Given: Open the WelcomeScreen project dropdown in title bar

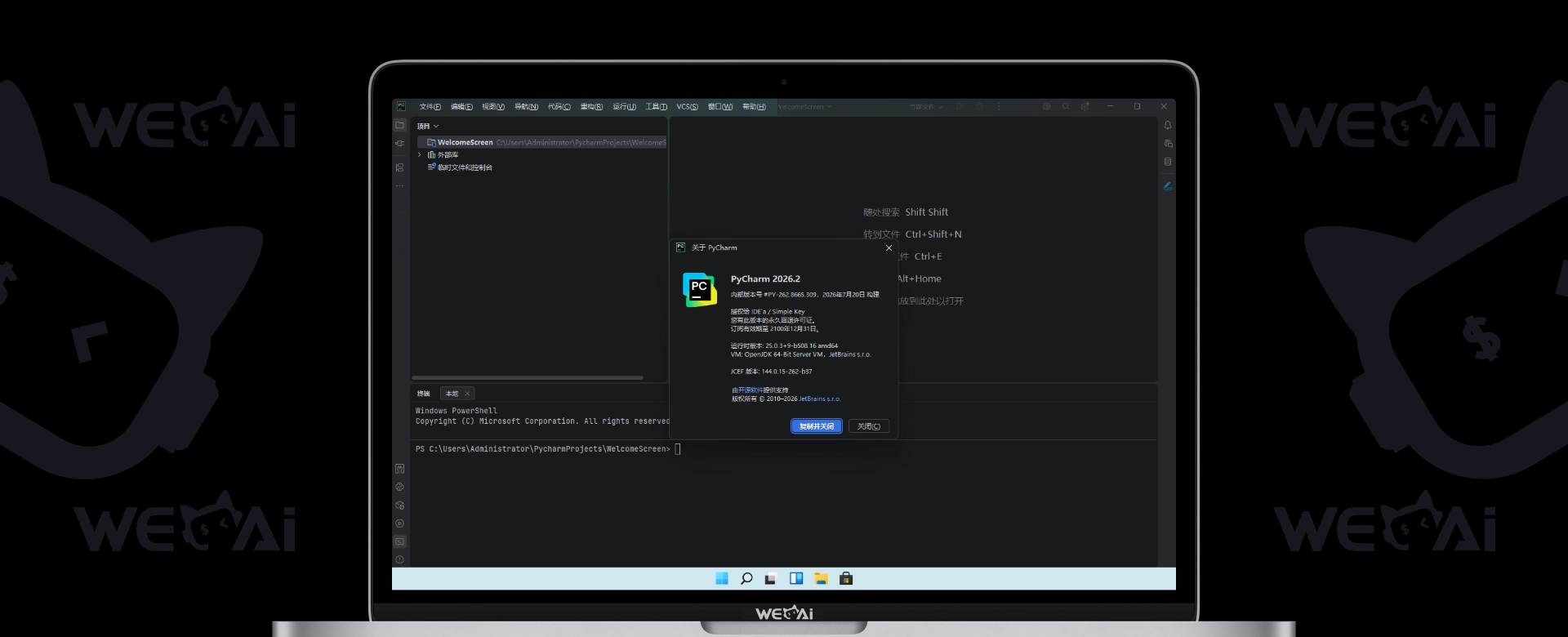Looking at the screenshot, I should tap(805, 107).
